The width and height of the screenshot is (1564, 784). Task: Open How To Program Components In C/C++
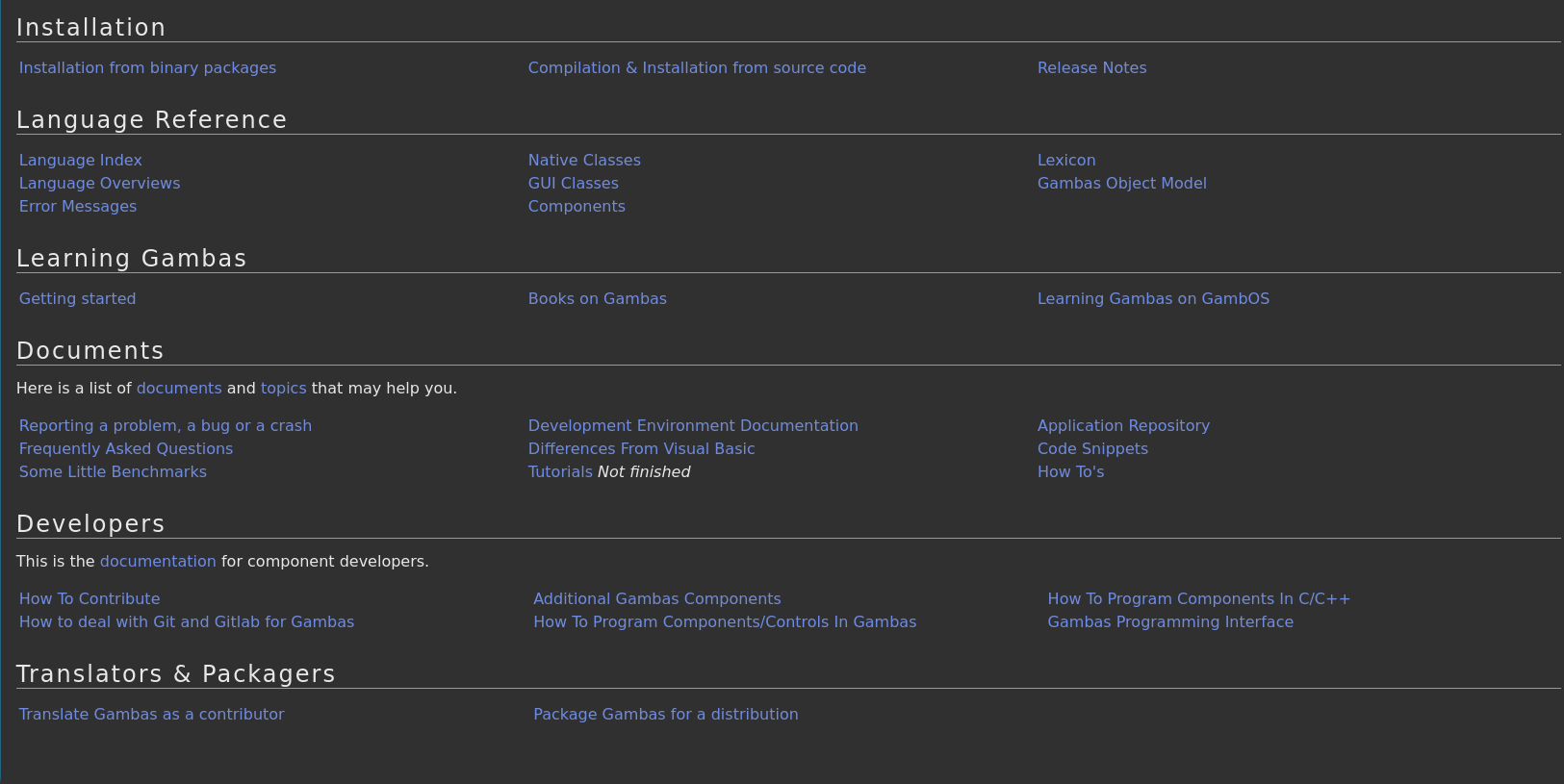coord(1198,599)
